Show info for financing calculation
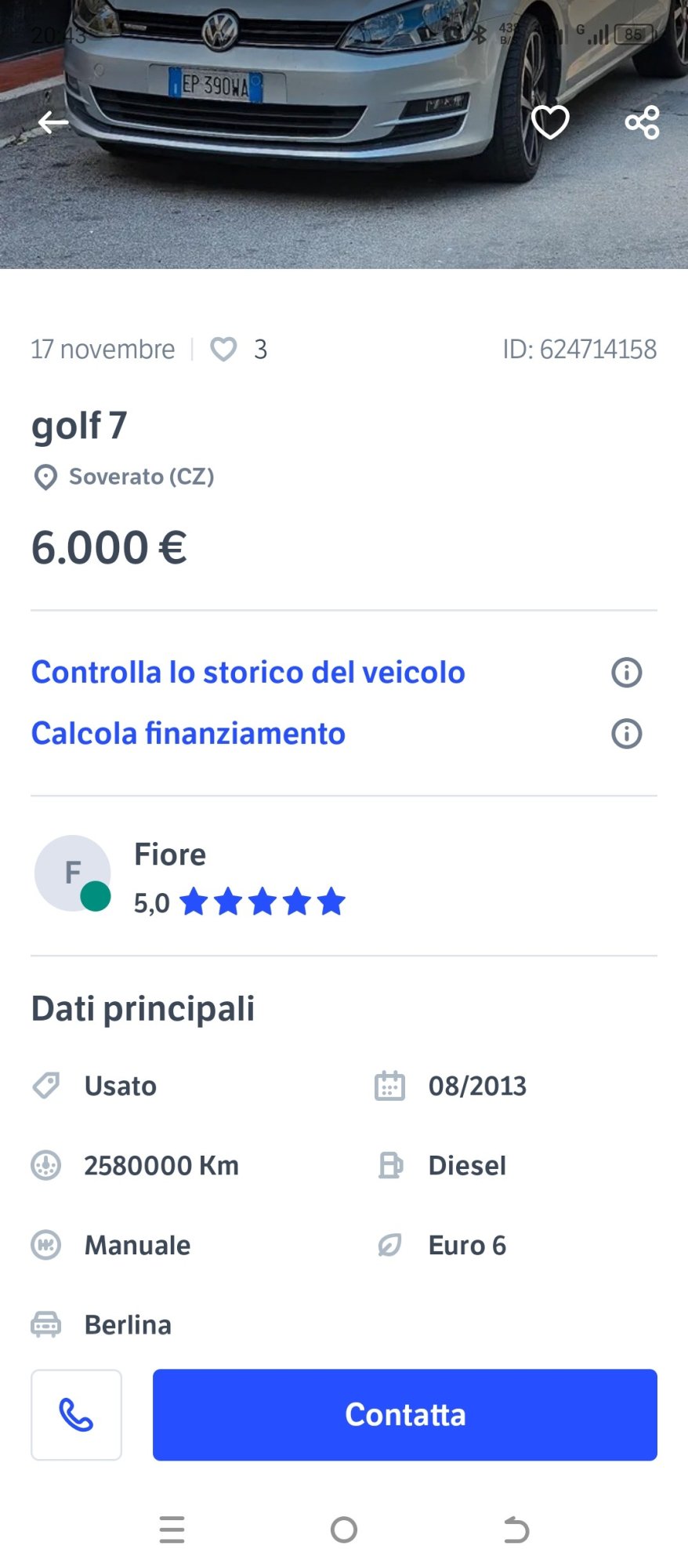This screenshot has height=1568, width=688. click(x=626, y=734)
